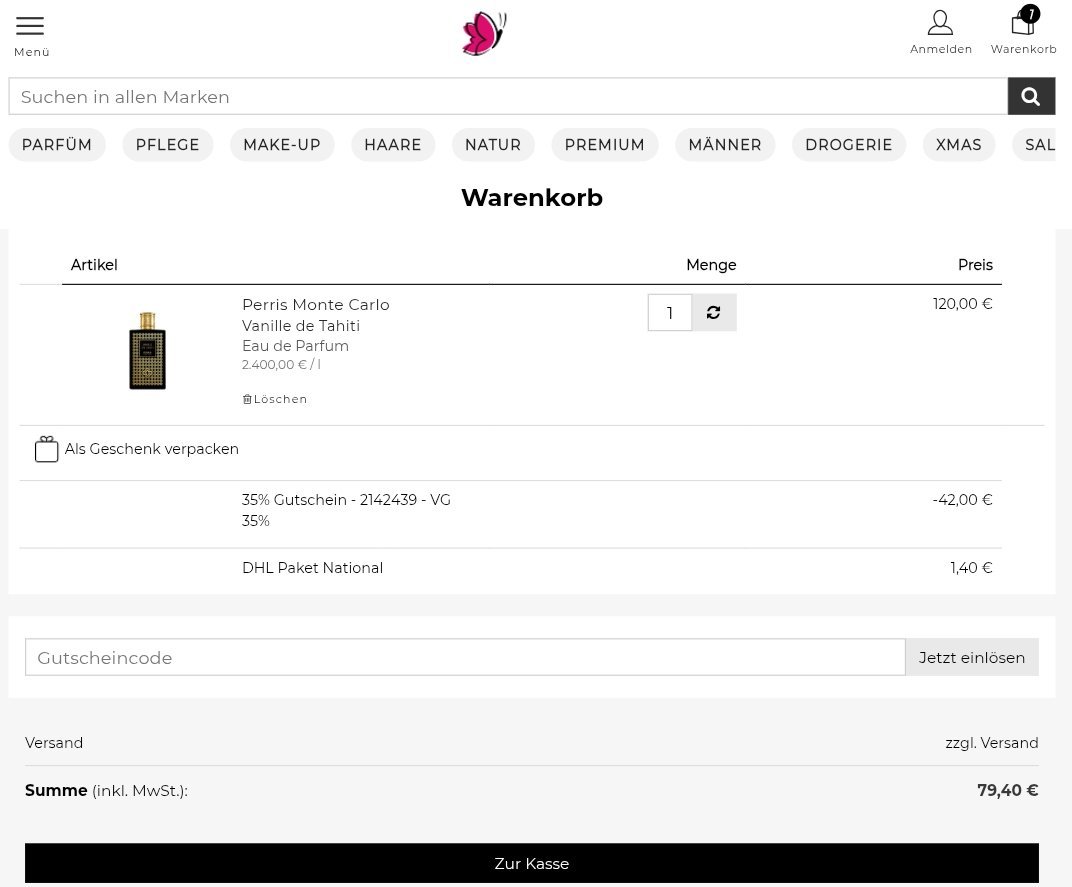Viewport: 1072px width, 887px height.
Task: Open the hamburger Menü icon
Action: click(30, 26)
